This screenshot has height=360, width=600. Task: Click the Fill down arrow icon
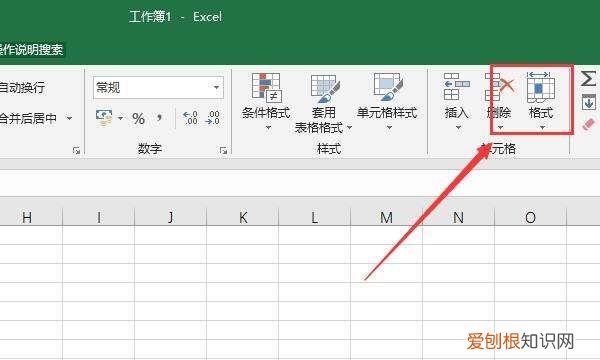coord(589,102)
